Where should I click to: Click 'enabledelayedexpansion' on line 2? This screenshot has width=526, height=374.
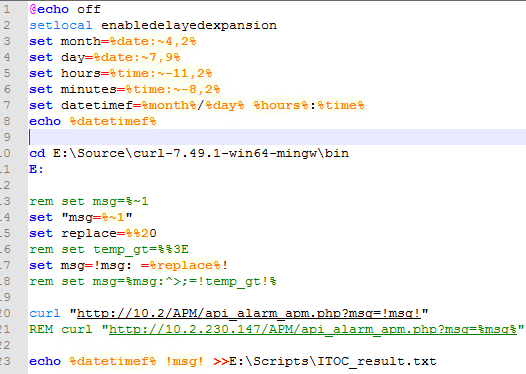[x=189, y=25]
